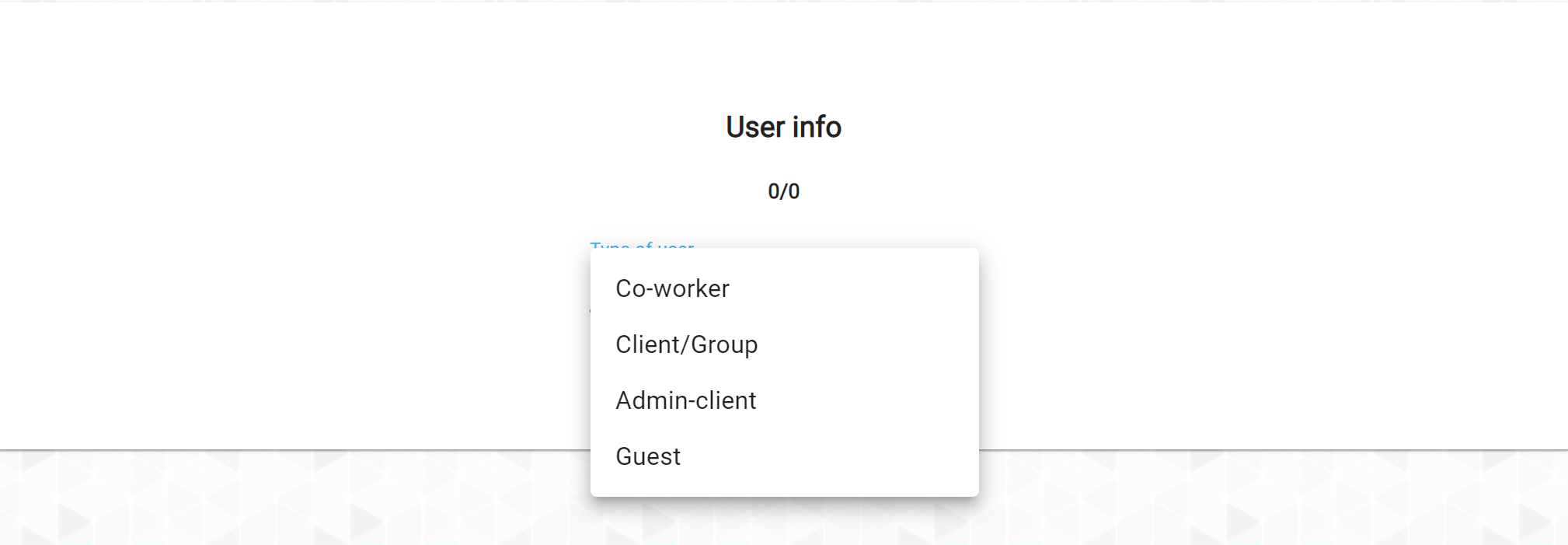Click the Type of user label

click(642, 244)
